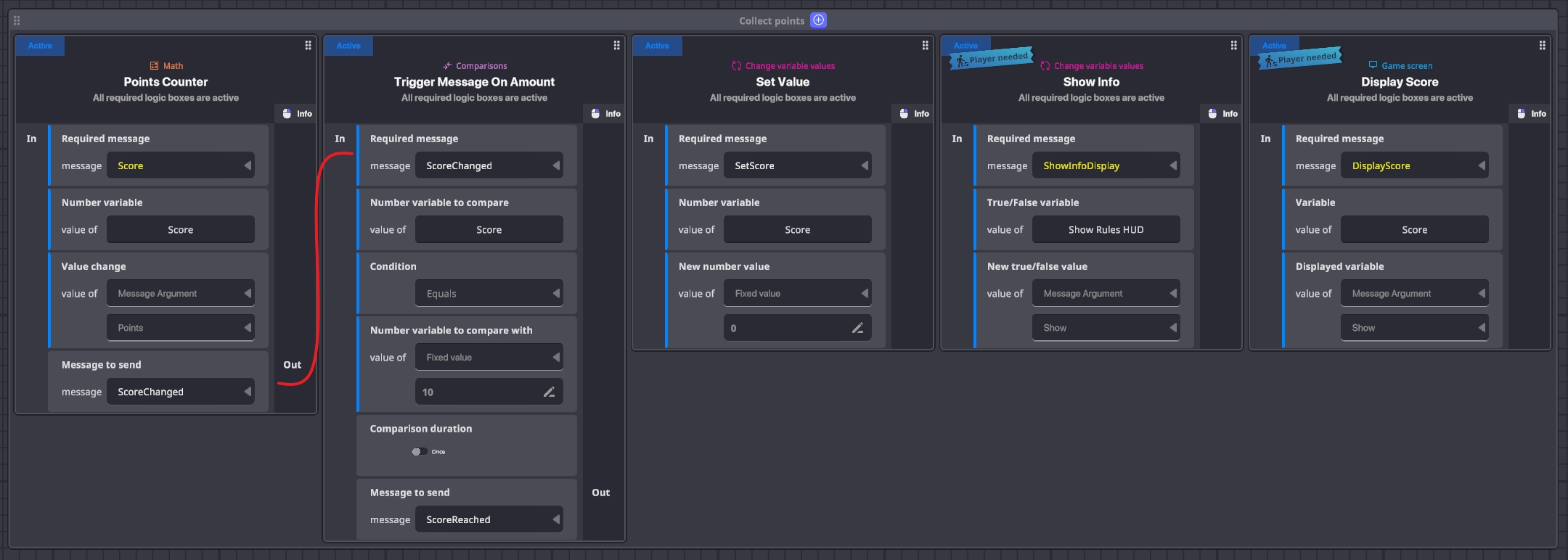Open the Points Counter box grip menu

point(308,46)
